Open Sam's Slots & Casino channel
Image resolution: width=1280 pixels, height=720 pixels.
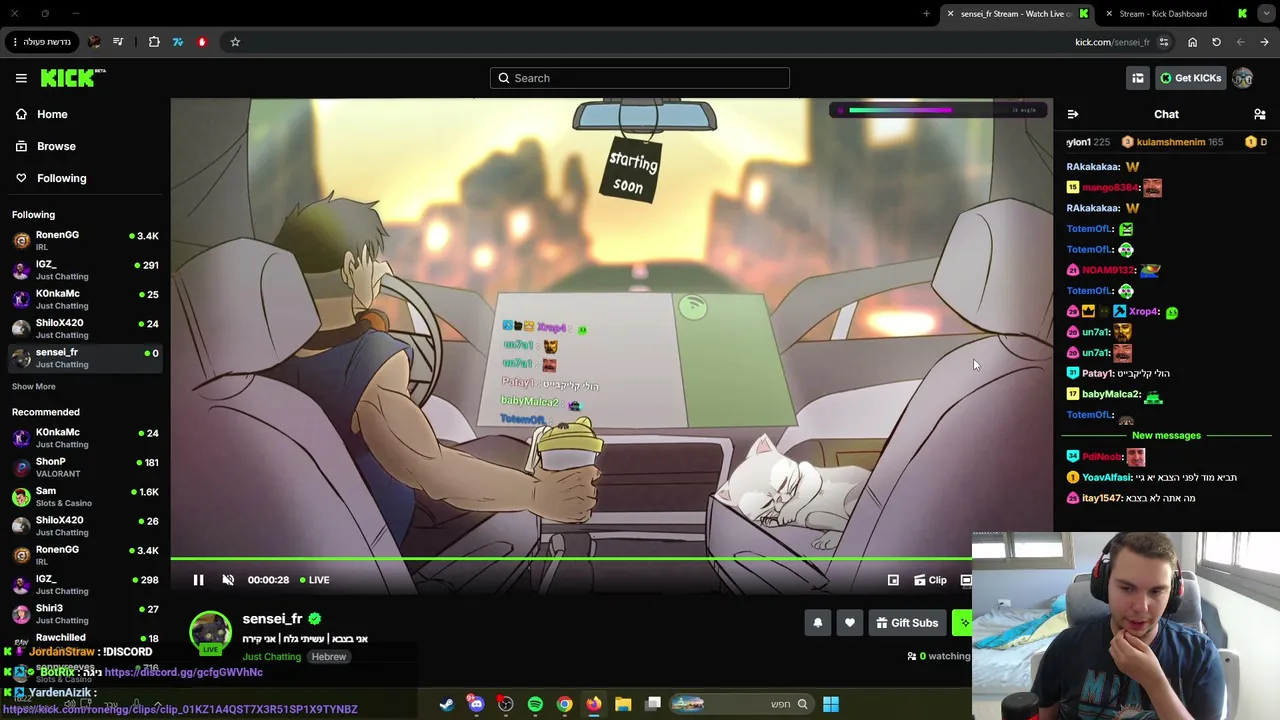[84, 497]
